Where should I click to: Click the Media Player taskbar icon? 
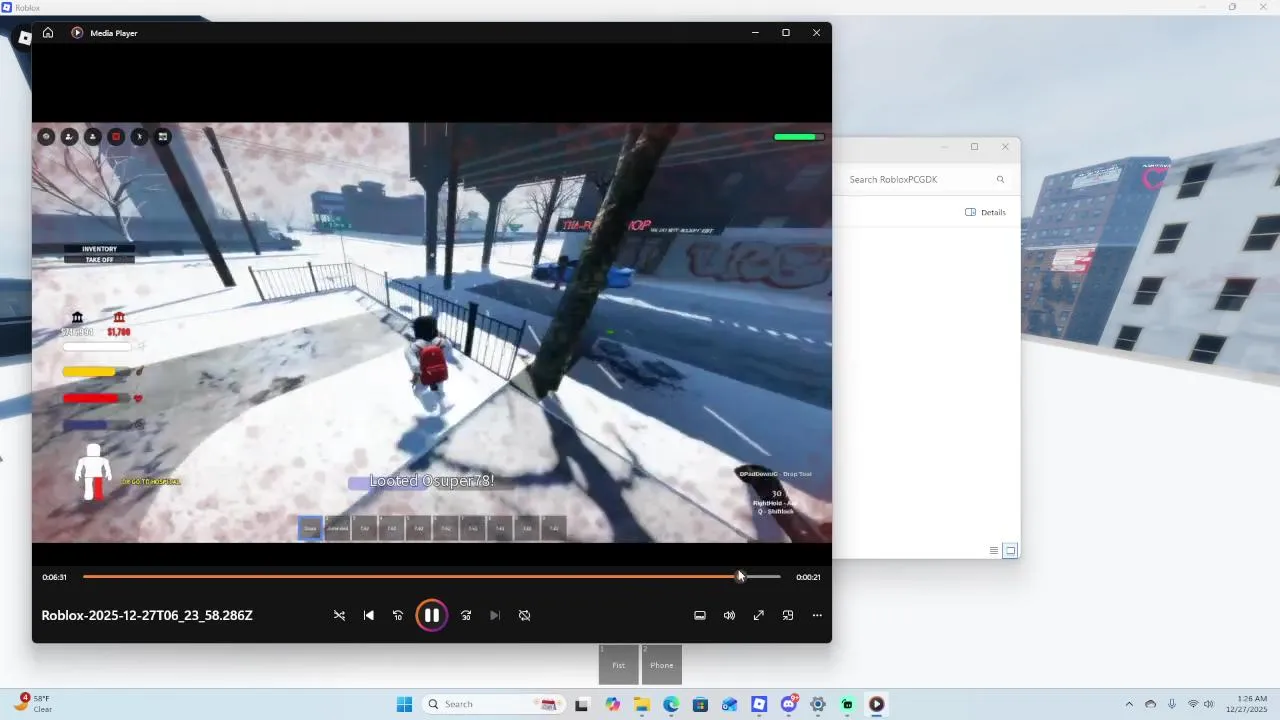click(x=877, y=704)
